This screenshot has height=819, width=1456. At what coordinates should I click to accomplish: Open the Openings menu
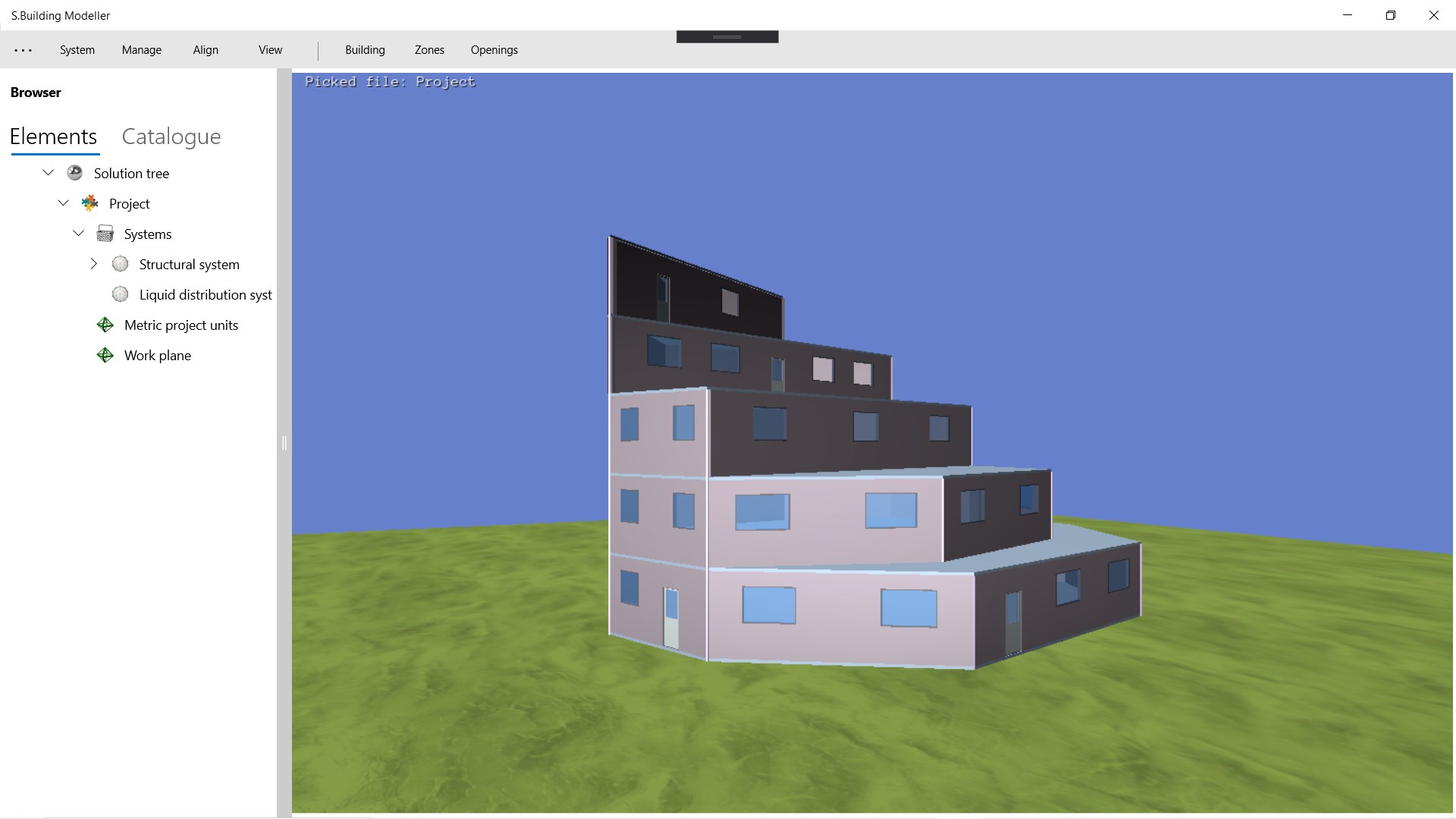[494, 50]
